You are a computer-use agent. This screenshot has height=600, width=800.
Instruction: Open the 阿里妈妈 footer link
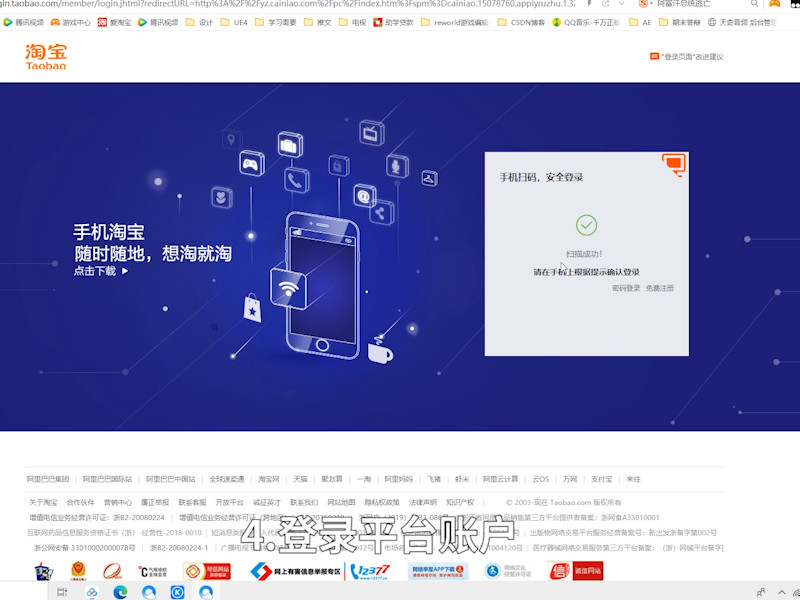click(399, 479)
